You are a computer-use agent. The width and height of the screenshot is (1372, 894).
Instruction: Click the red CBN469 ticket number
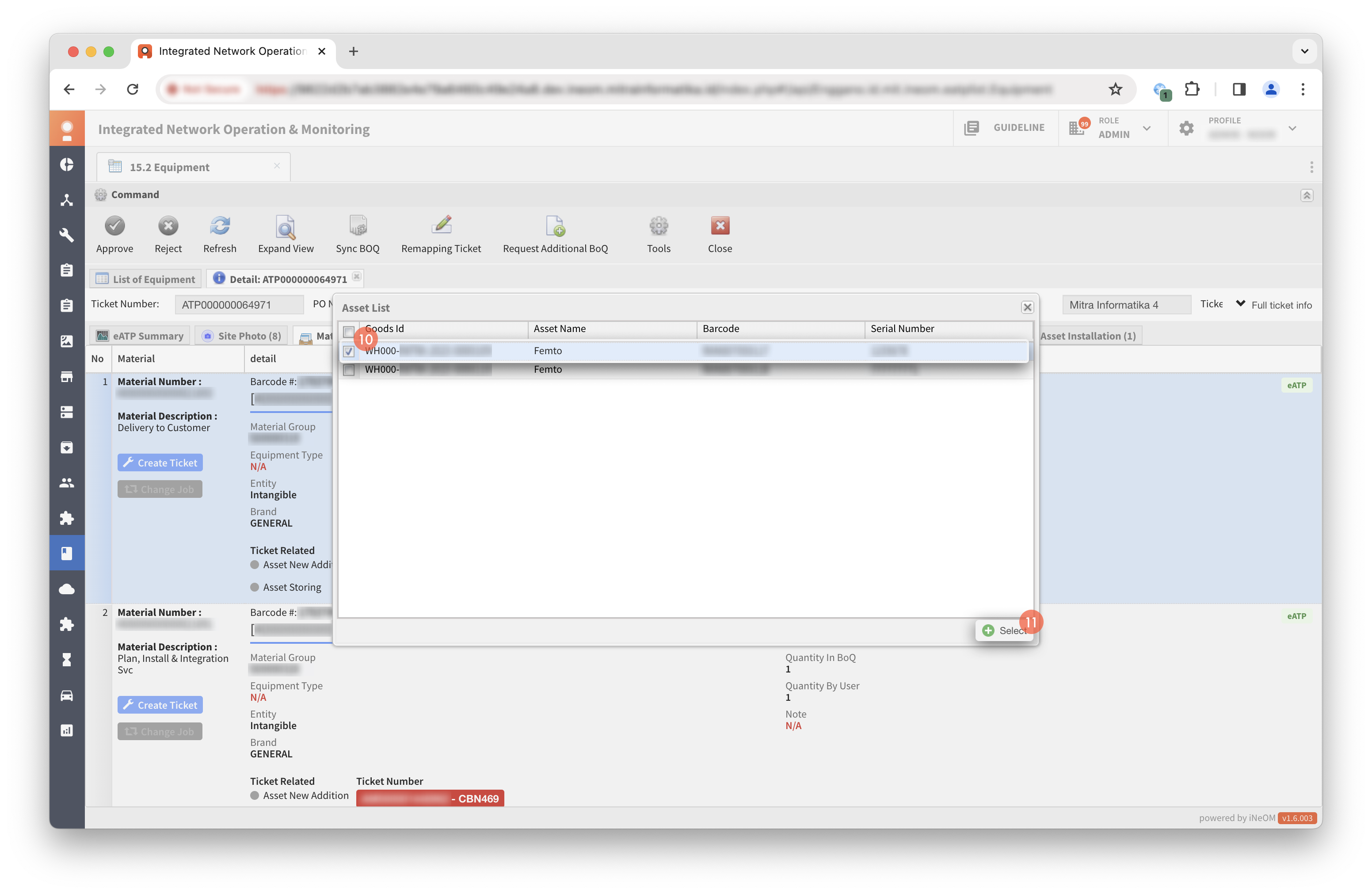click(430, 798)
